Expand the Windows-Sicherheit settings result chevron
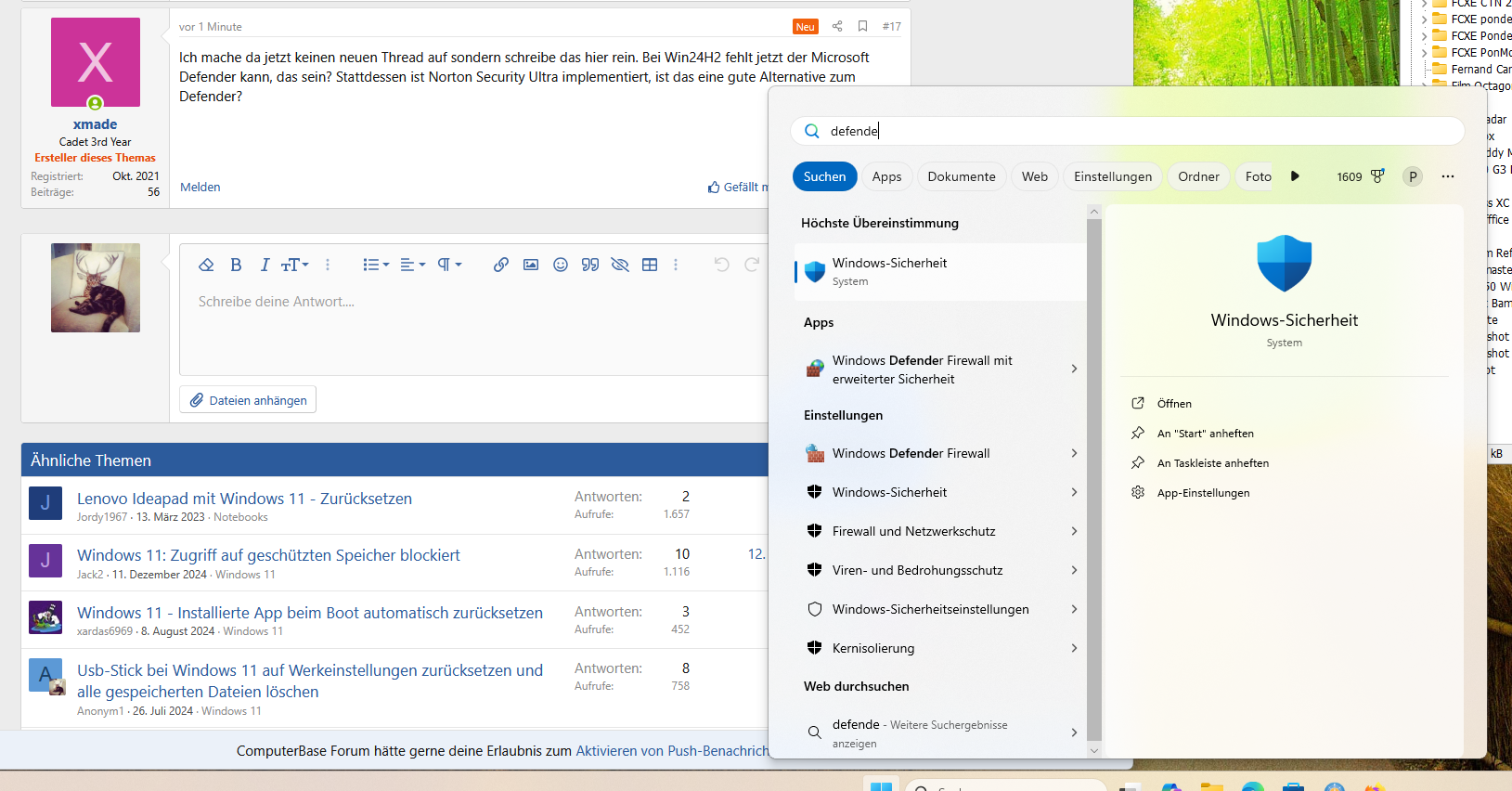The height and width of the screenshot is (791, 1512). coord(1074,492)
